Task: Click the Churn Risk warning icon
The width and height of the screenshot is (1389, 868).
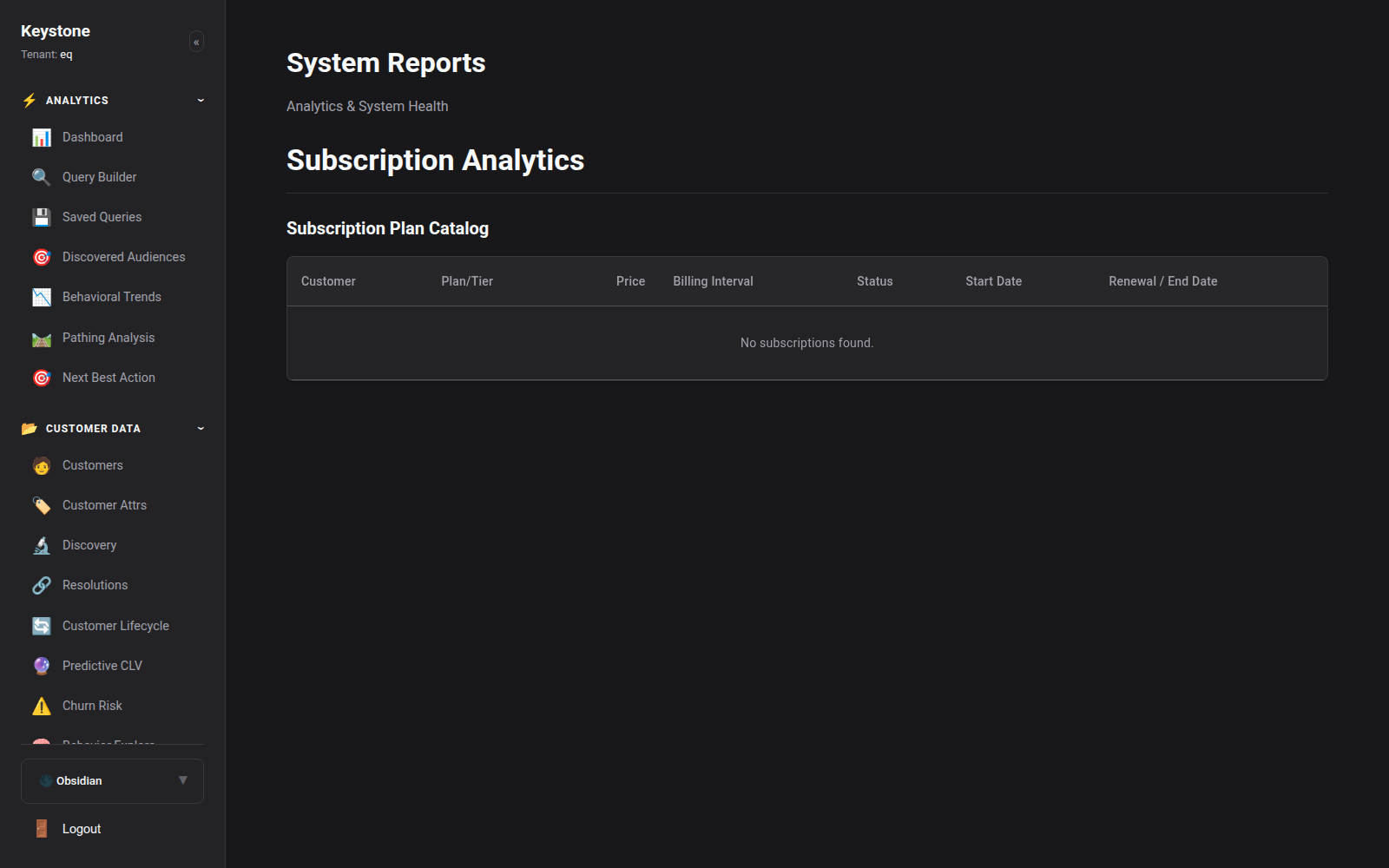Action: click(42, 707)
